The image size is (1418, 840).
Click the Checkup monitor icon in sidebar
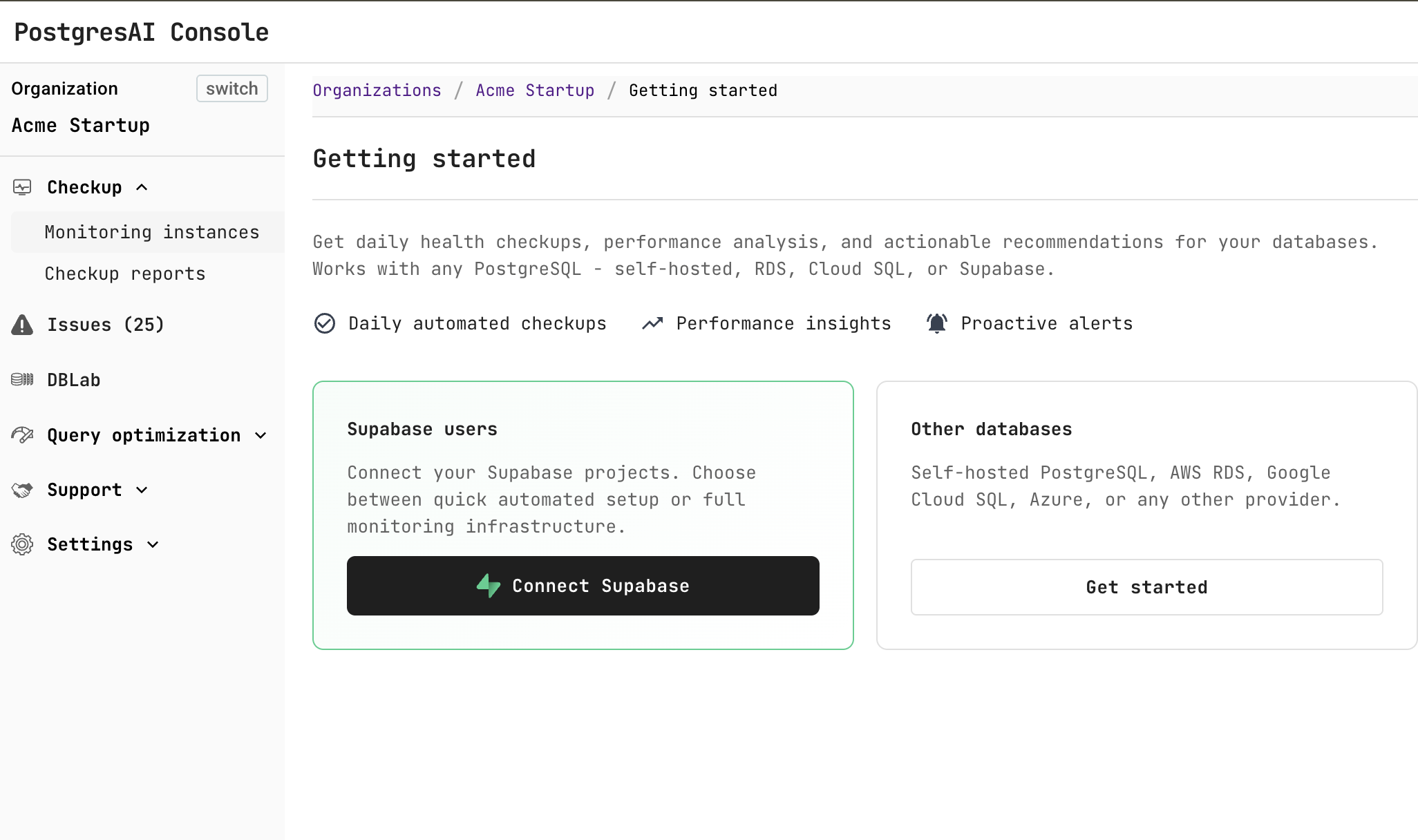point(22,187)
